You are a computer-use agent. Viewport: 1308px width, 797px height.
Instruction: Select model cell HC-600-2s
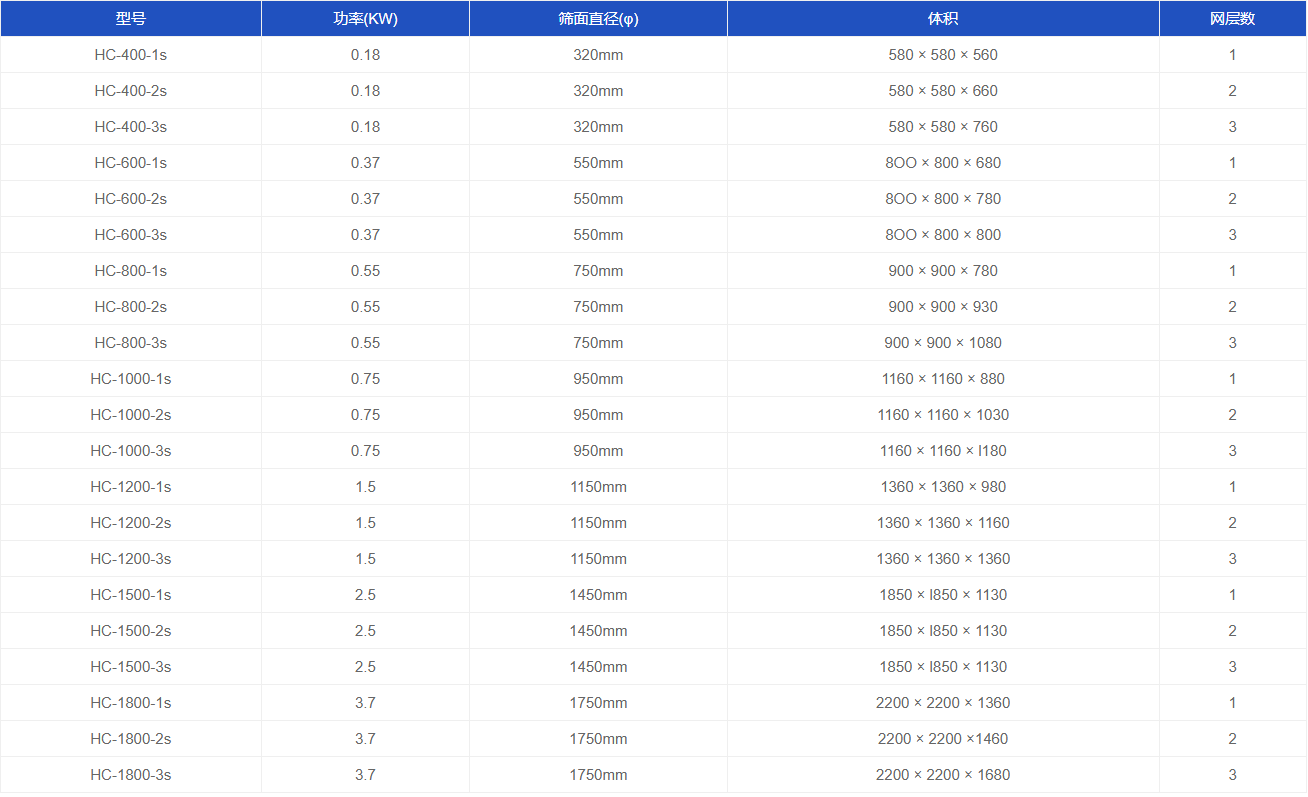pyautogui.click(x=131, y=199)
